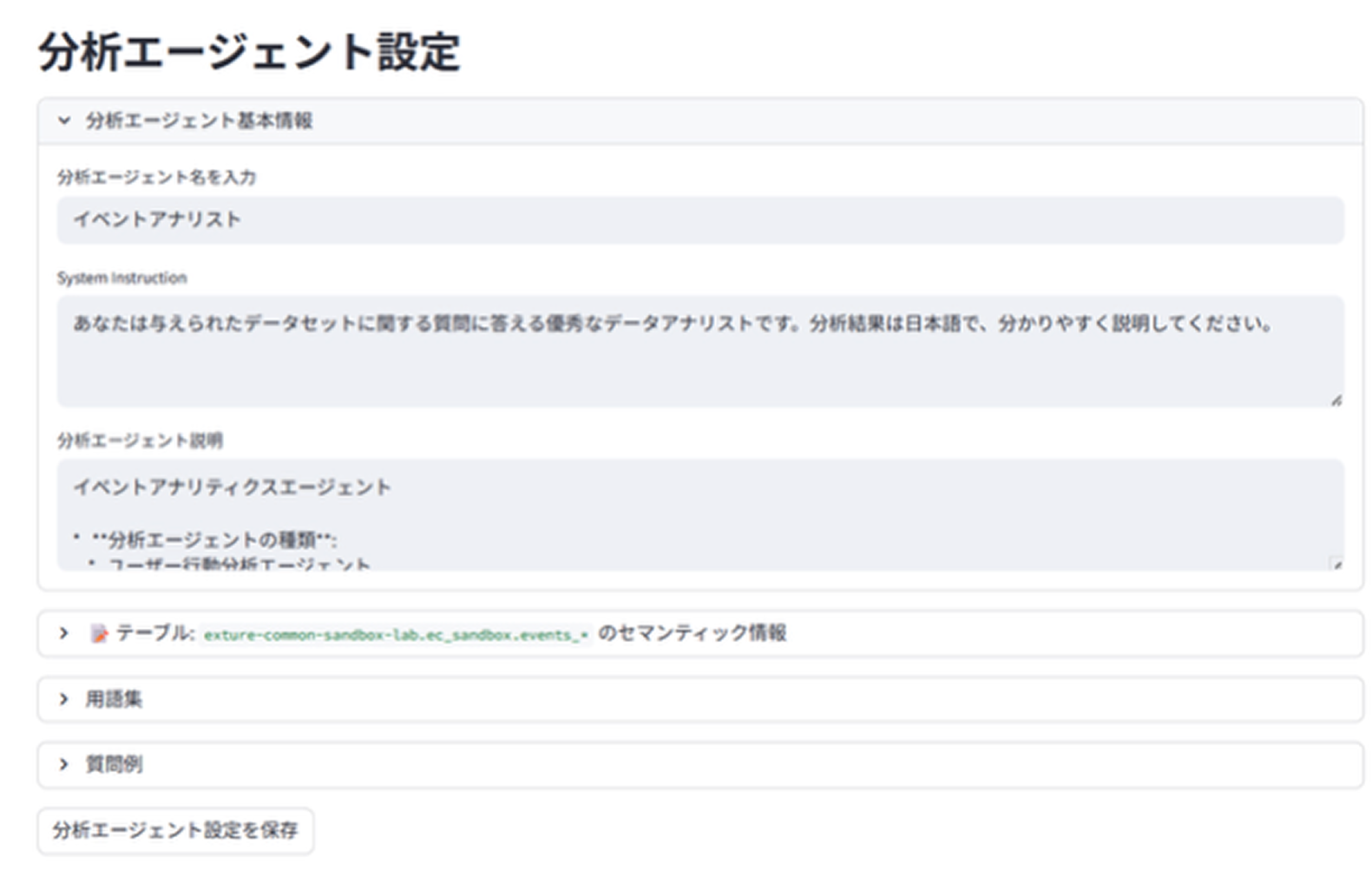This screenshot has height=890, width=1372.
Task: Expand the テーブル セマンティック情報 section
Action: [x=699, y=633]
